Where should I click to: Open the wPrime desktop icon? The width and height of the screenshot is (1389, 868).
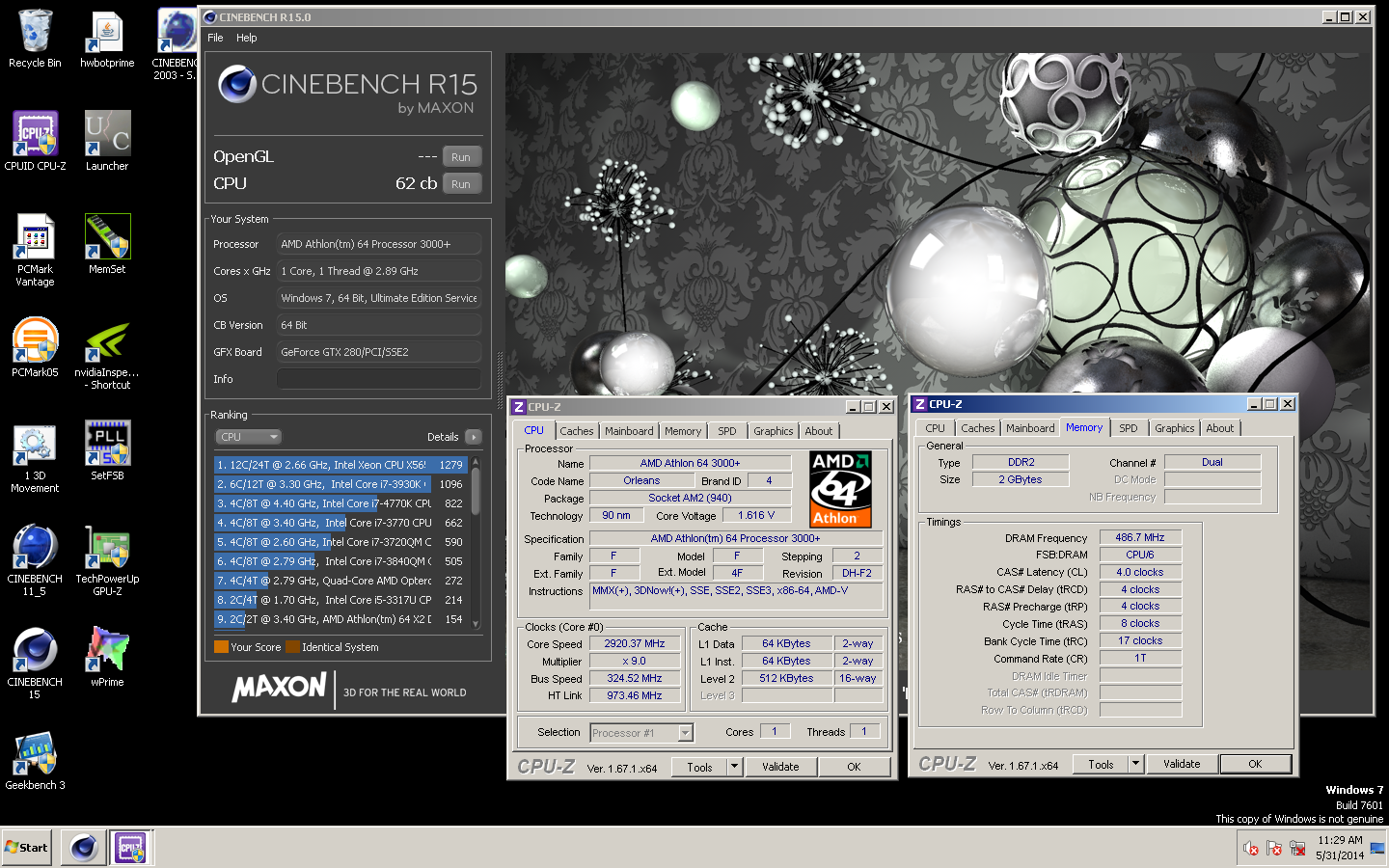click(107, 657)
